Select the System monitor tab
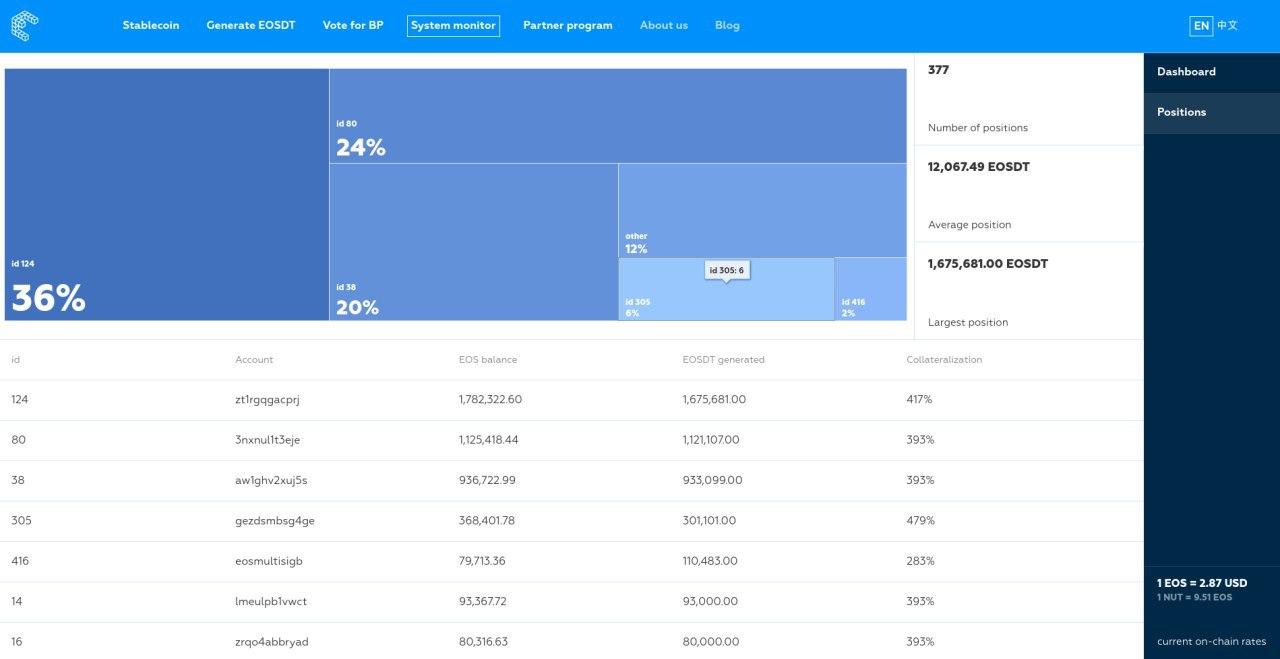 [x=453, y=26]
